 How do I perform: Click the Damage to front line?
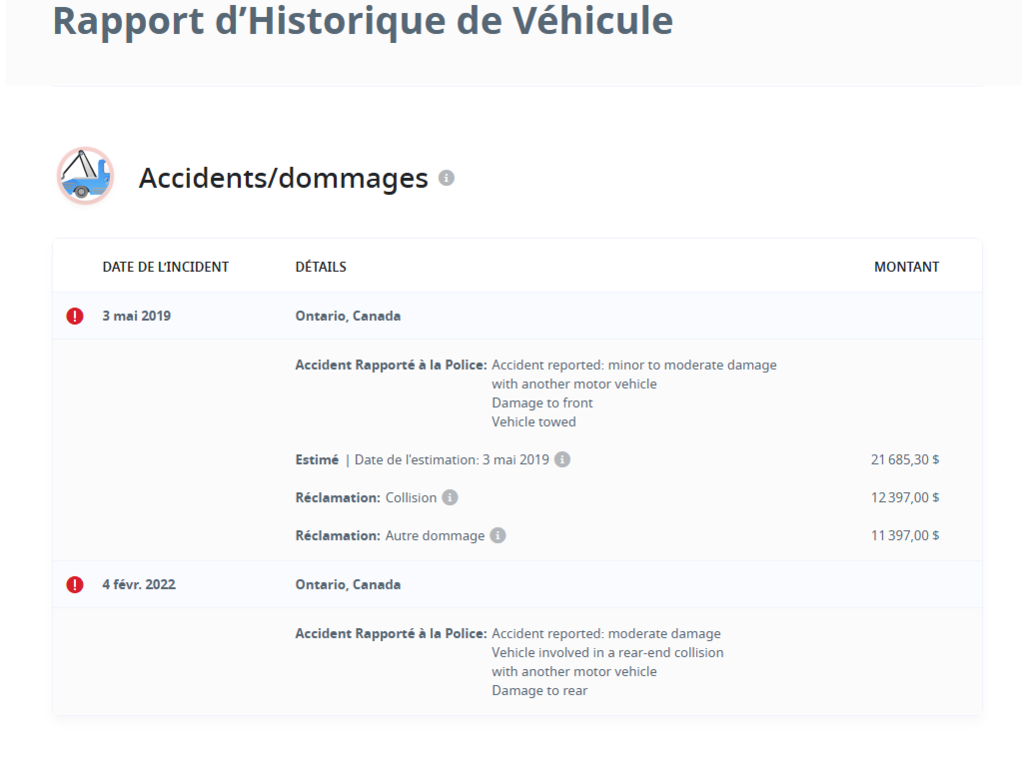(542, 403)
